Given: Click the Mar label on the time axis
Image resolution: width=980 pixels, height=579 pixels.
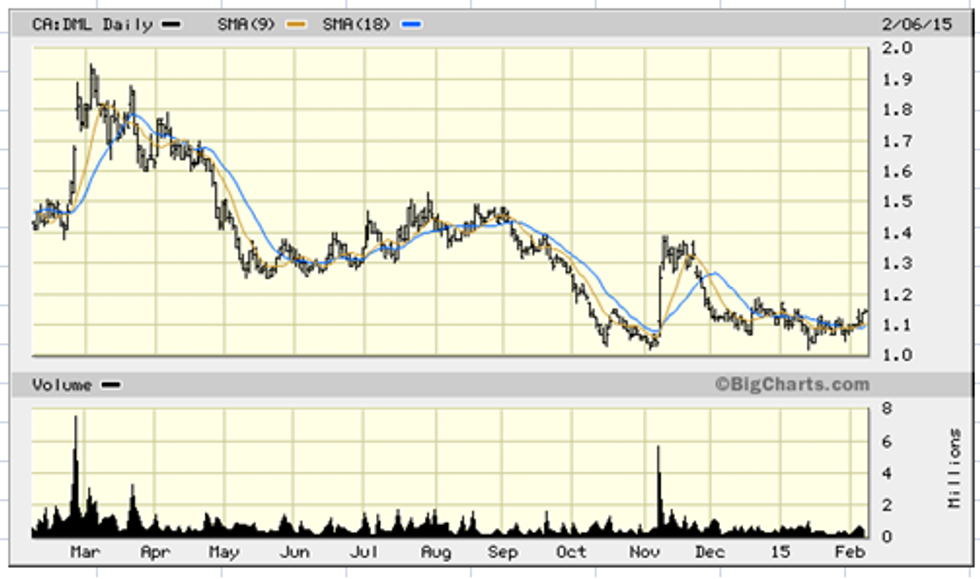Looking at the screenshot, I should pyautogui.click(x=84, y=552).
